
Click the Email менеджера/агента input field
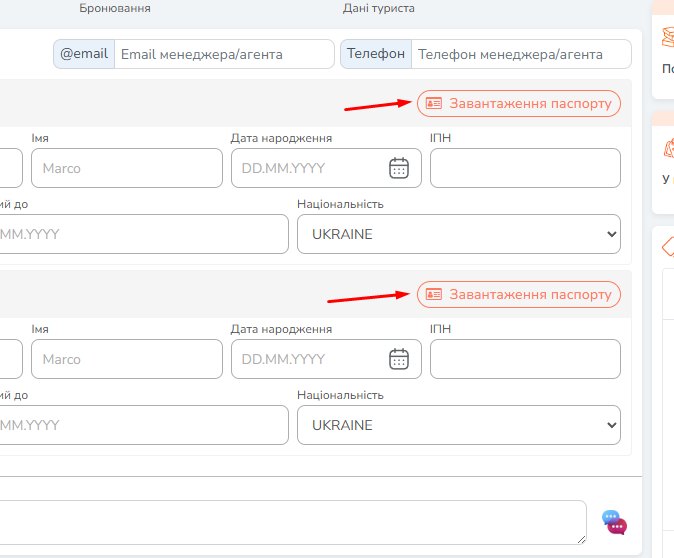[x=224, y=54]
